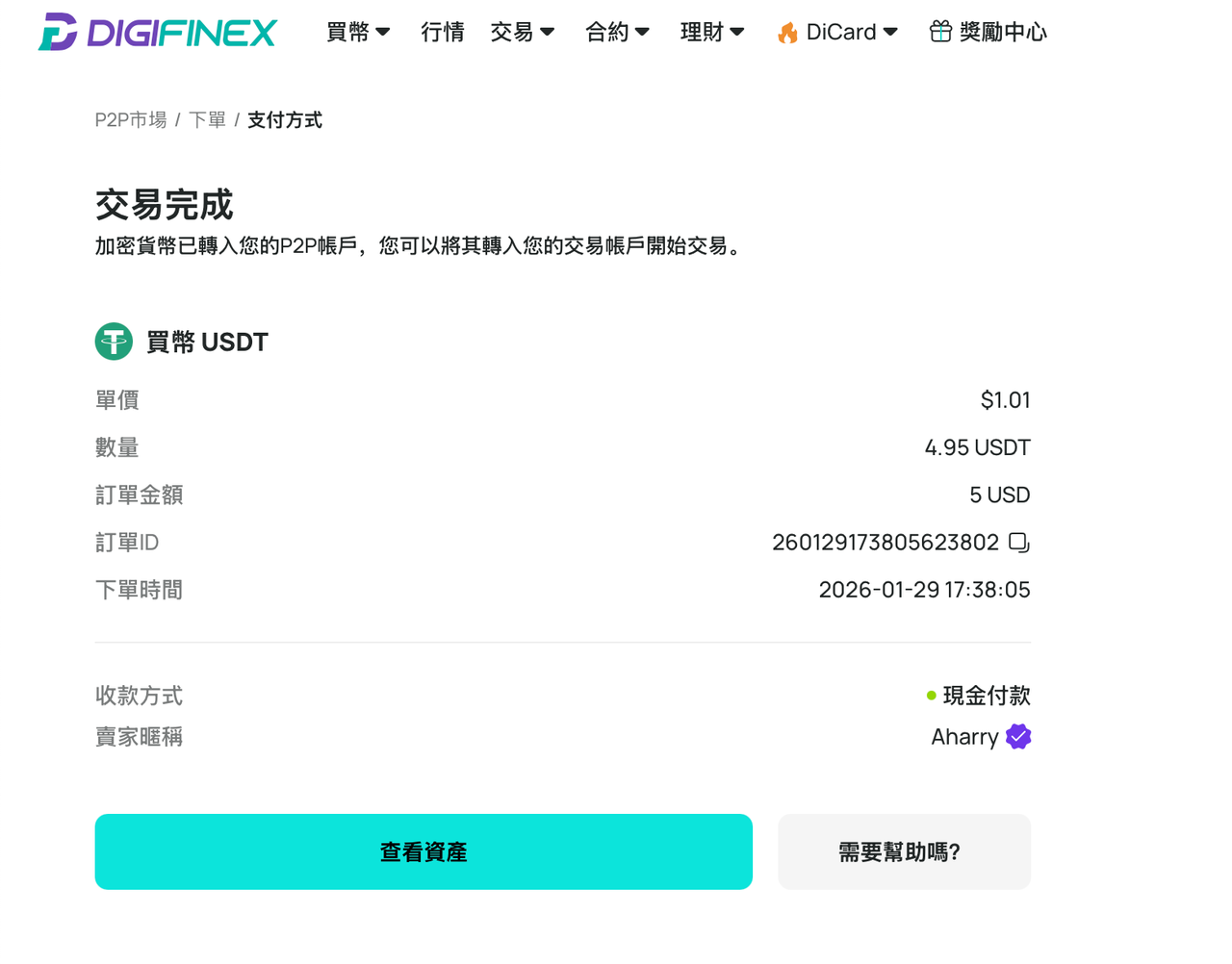This screenshot has width=1232, height=964.
Task: Click the DiCard flame icon
Action: 787,33
